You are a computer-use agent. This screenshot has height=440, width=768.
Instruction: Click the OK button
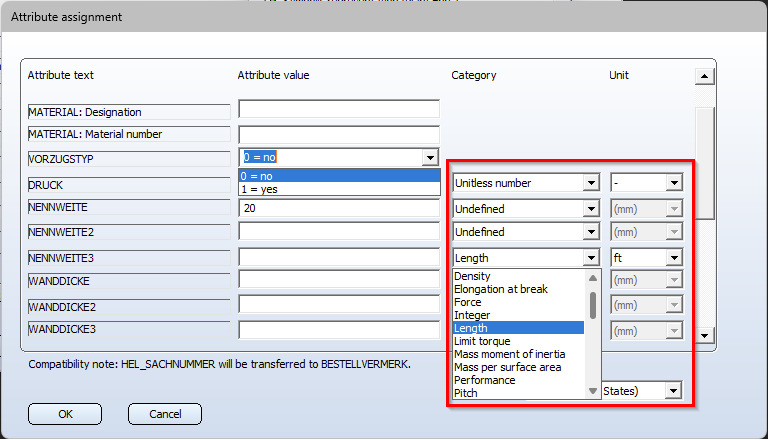pos(65,414)
